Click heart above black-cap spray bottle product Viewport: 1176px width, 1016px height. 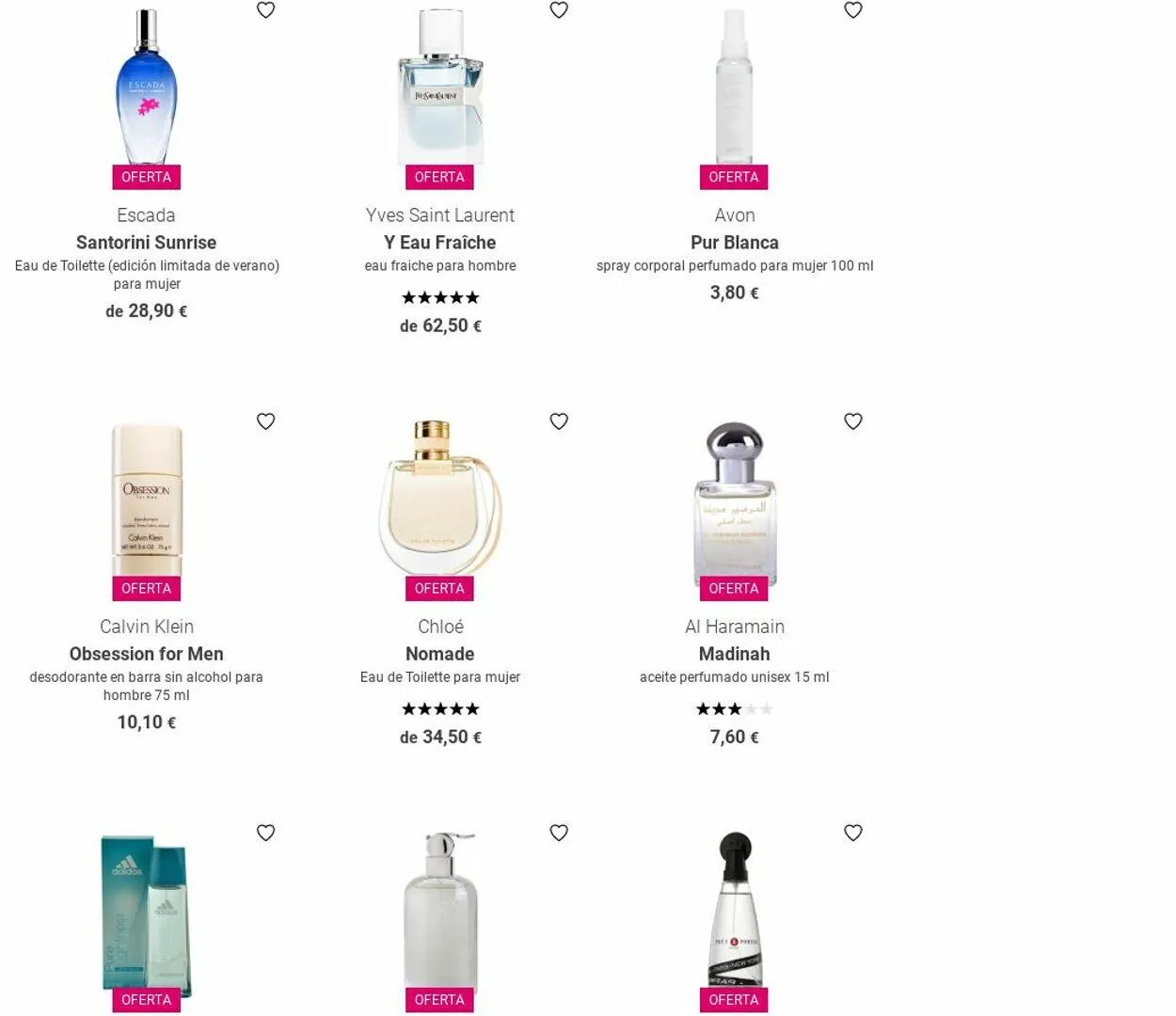(x=853, y=833)
